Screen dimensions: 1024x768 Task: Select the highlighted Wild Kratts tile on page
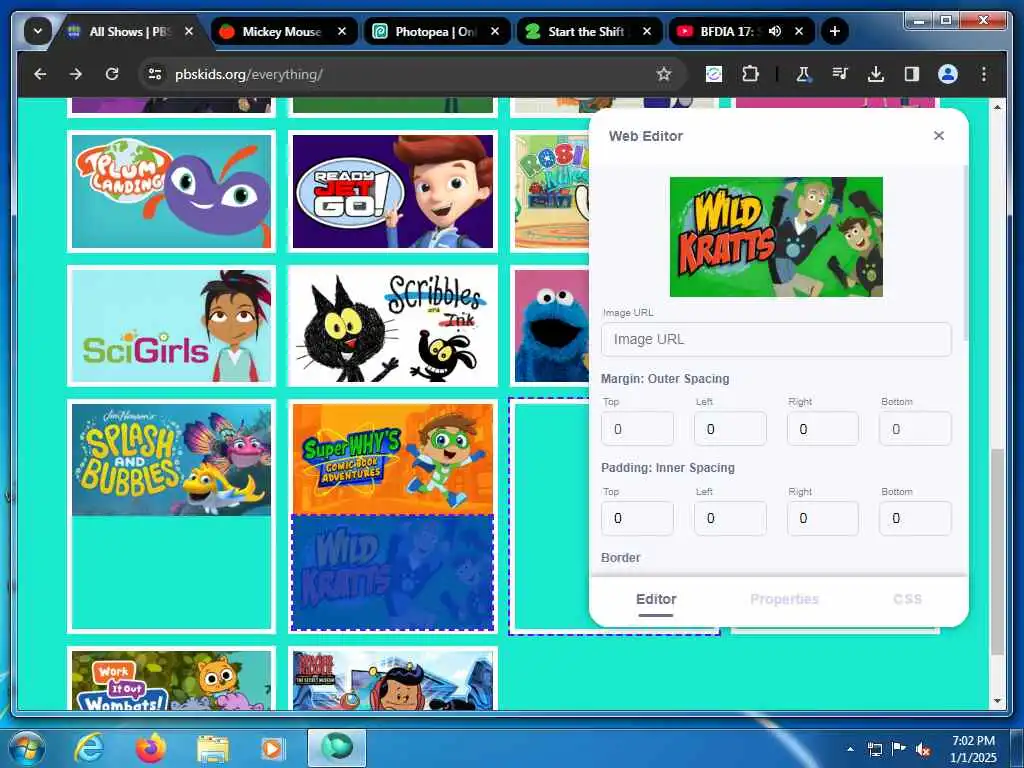[x=392, y=573]
